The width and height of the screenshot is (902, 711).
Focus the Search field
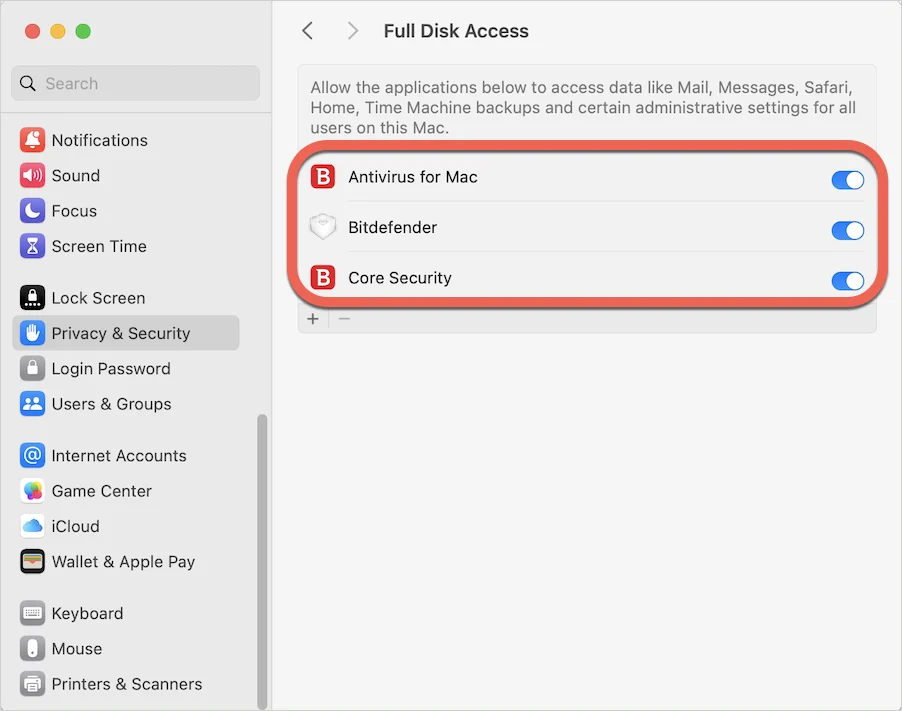coord(135,83)
